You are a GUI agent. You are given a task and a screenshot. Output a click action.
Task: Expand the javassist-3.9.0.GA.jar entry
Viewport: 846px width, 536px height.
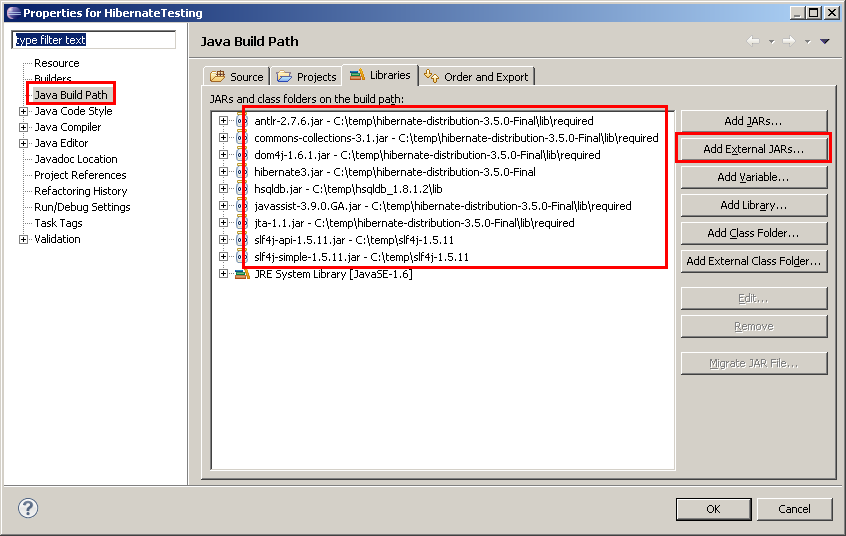point(223,206)
